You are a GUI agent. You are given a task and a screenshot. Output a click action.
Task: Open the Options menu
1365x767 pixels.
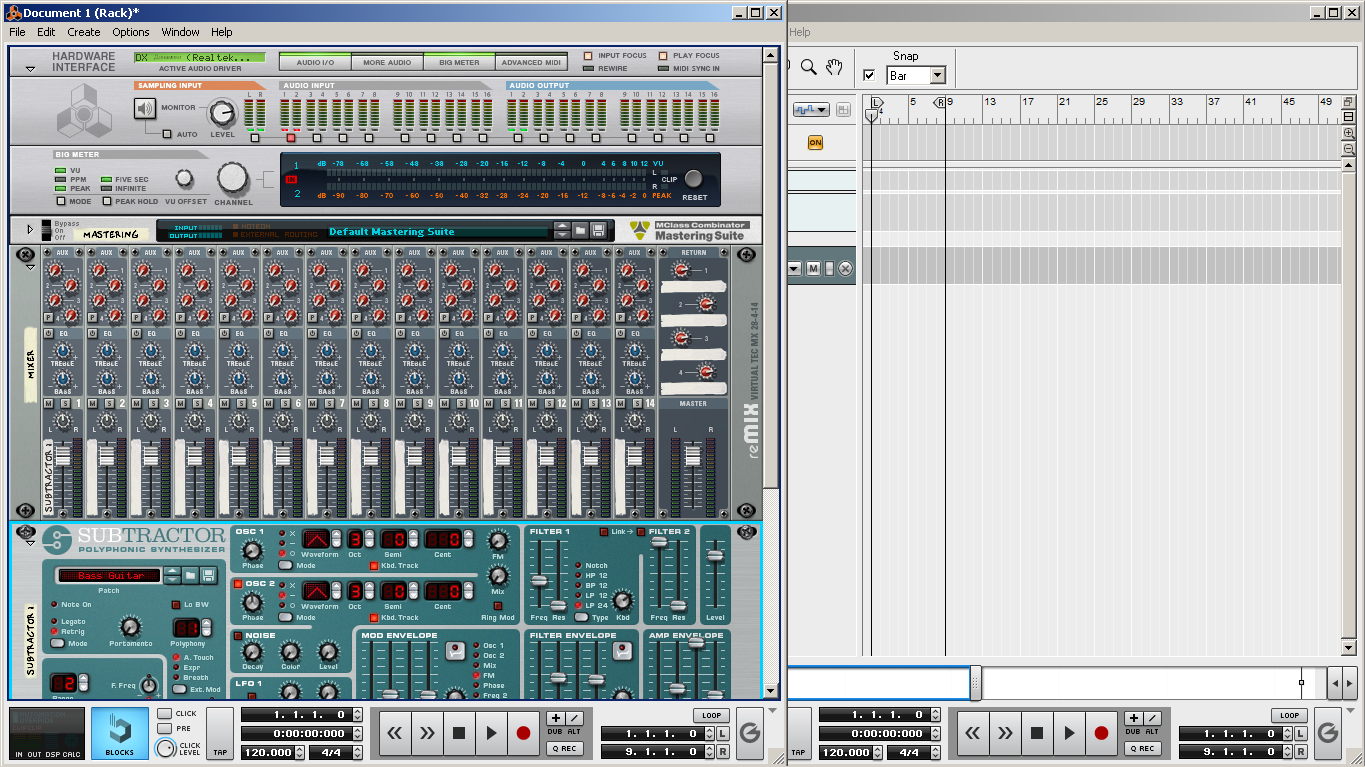pos(131,32)
